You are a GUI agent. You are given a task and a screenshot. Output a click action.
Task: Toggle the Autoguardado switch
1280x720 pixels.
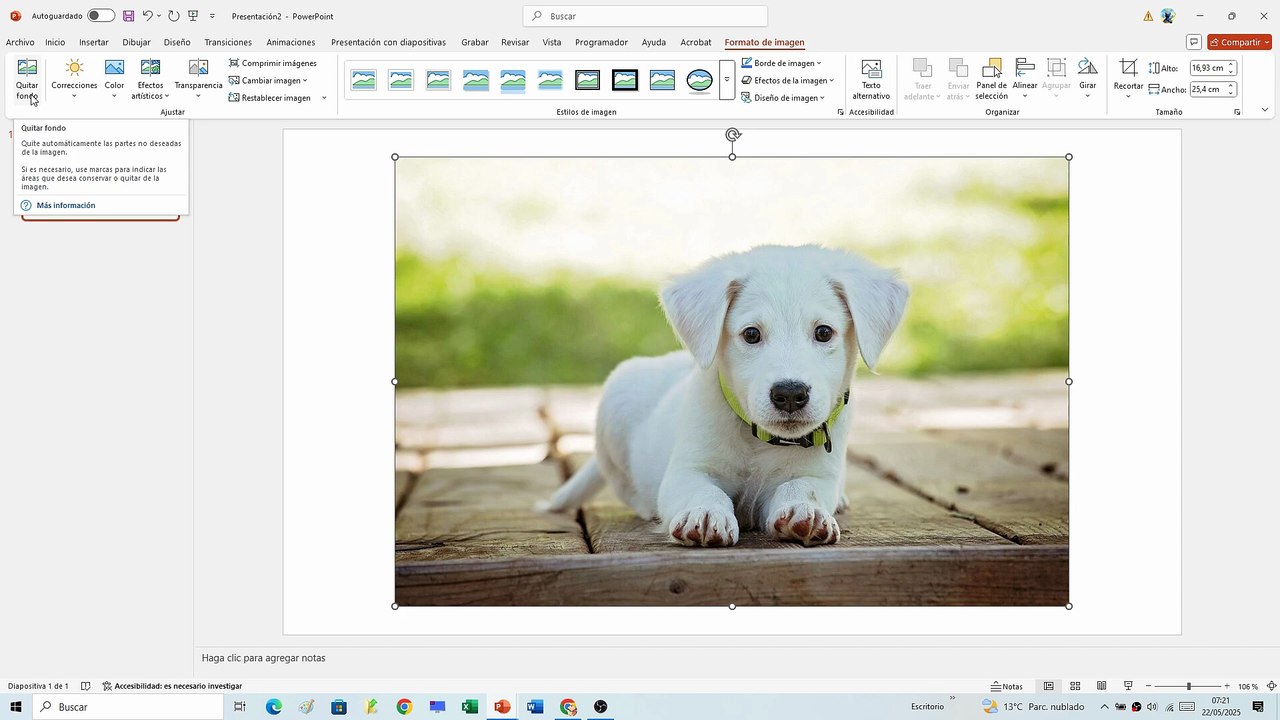click(x=101, y=16)
